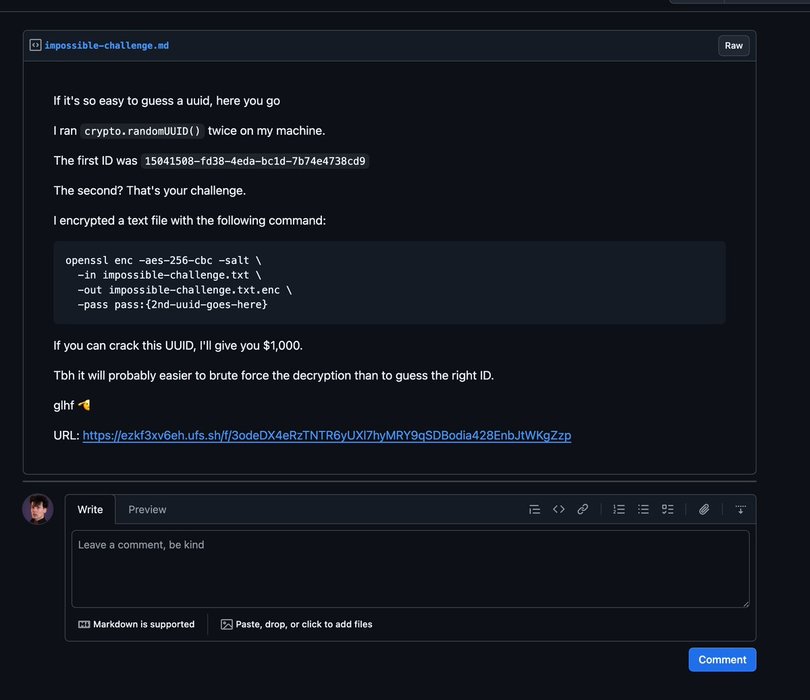This screenshot has width=810, height=700.
Task: Click the textarea resize handle corner
Action: pos(745,603)
